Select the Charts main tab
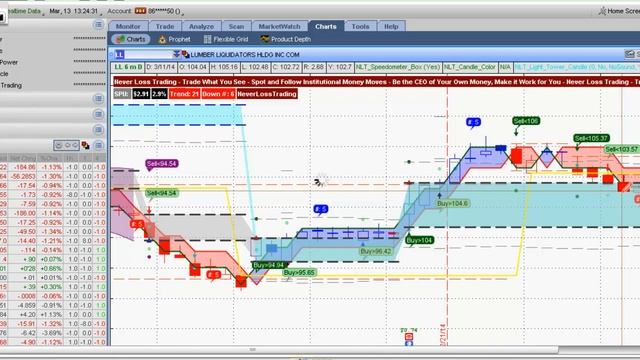 click(x=326, y=26)
